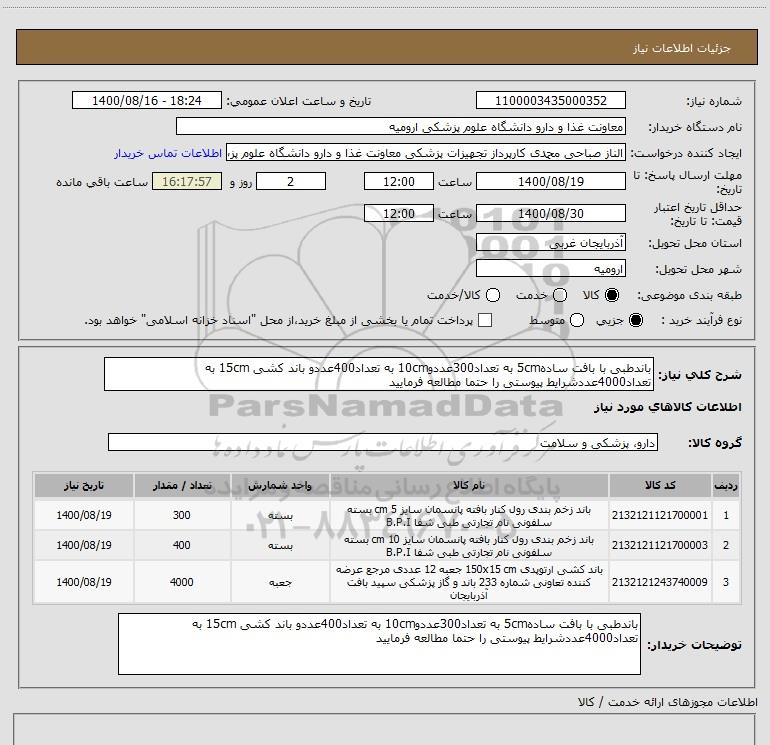Click the remaining time 16:17:57 field
The width and height of the screenshot is (770, 745).
coord(187,181)
